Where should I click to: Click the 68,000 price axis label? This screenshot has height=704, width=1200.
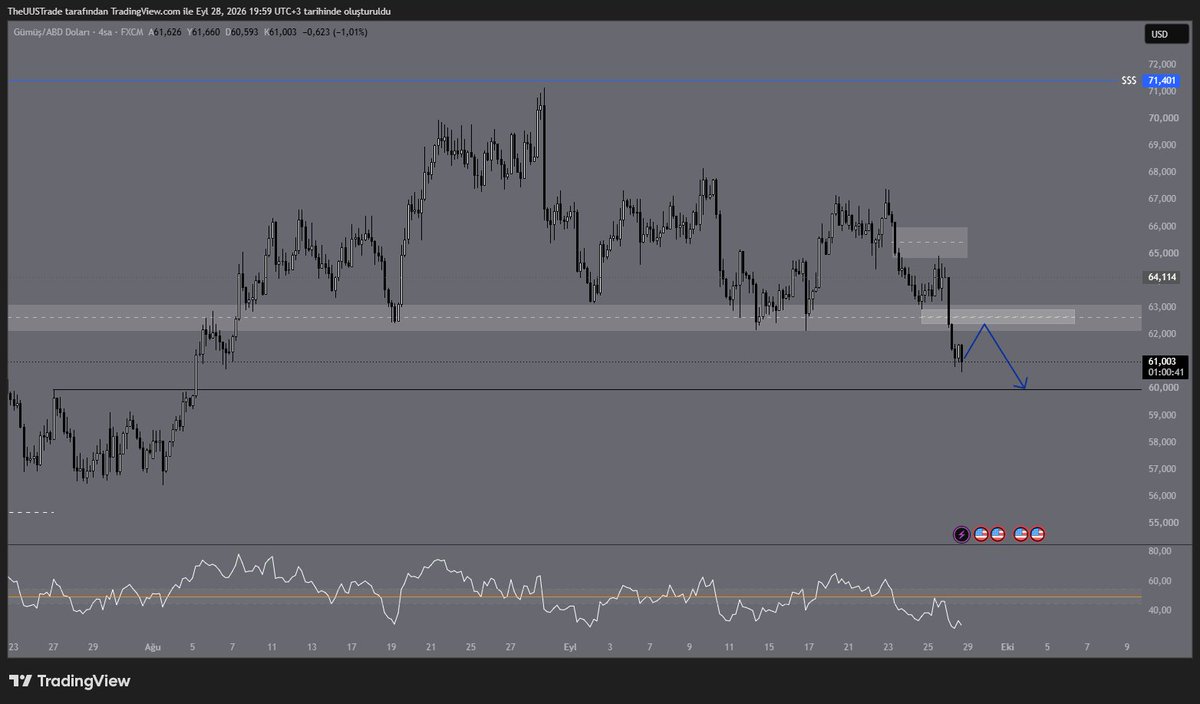[x=1163, y=172]
